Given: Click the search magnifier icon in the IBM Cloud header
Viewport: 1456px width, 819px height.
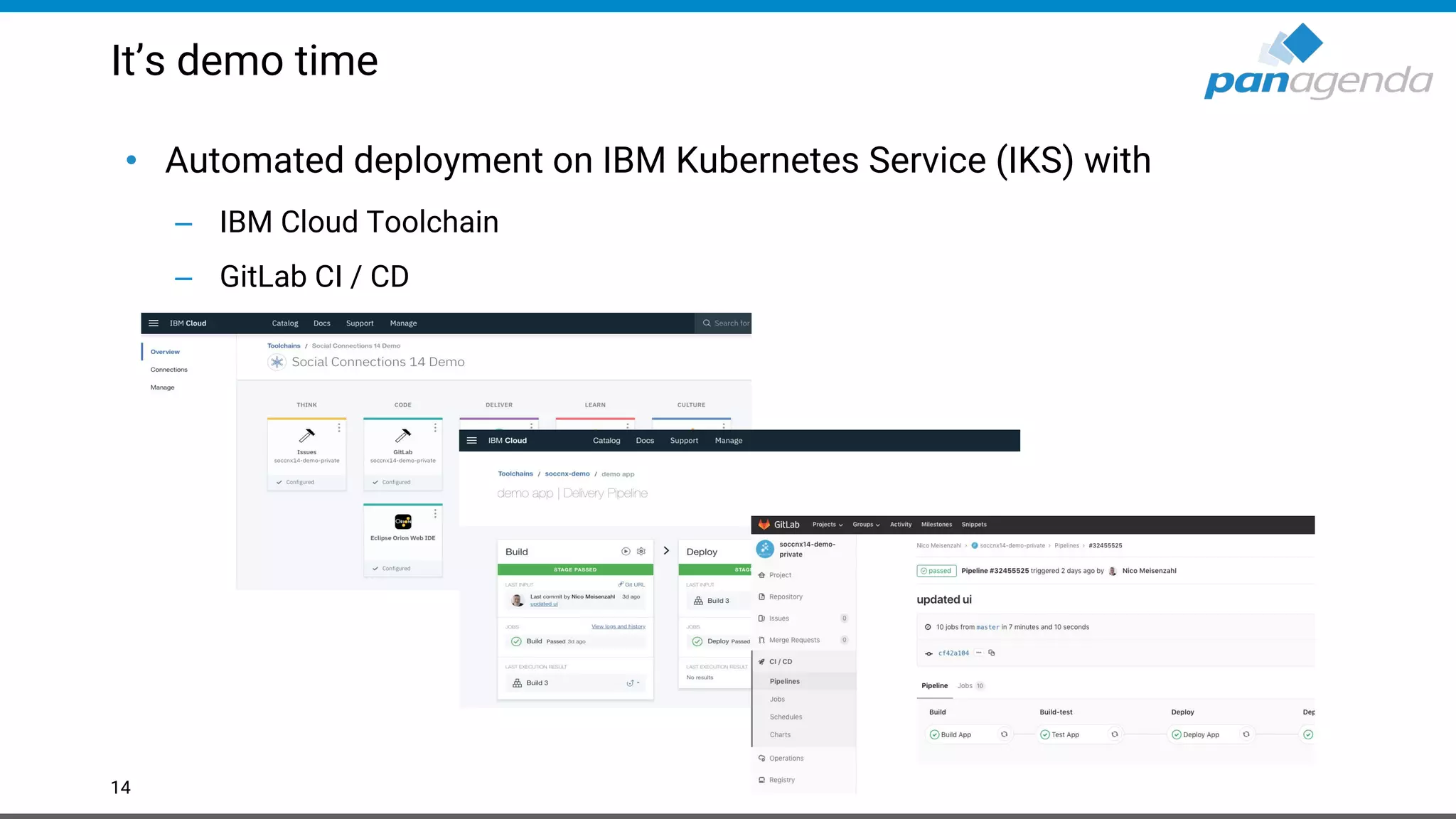Looking at the screenshot, I should click(707, 323).
